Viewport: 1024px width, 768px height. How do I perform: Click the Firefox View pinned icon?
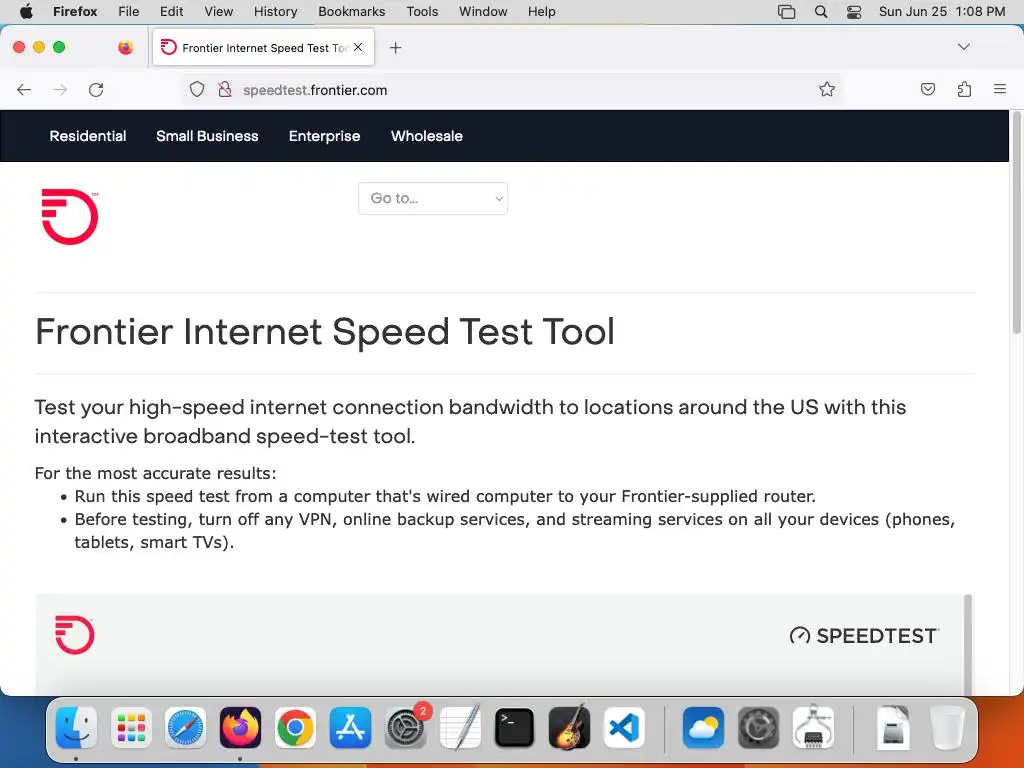[125, 47]
